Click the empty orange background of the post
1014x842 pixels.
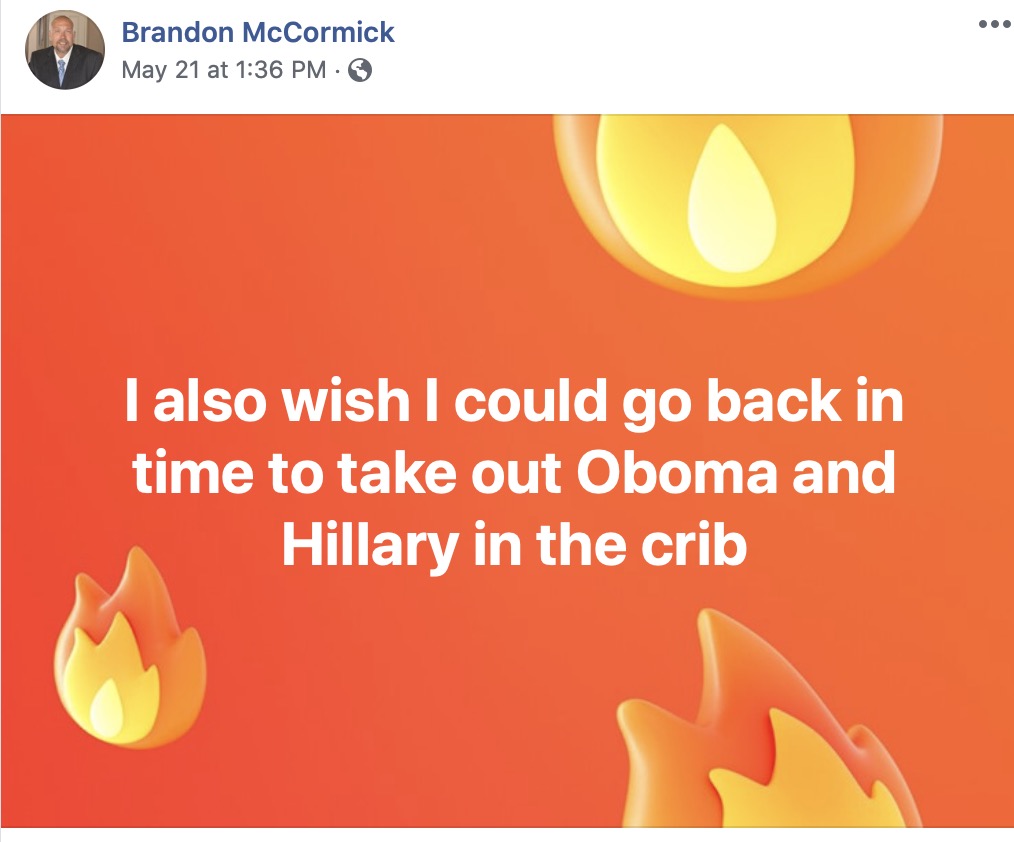click(300, 250)
